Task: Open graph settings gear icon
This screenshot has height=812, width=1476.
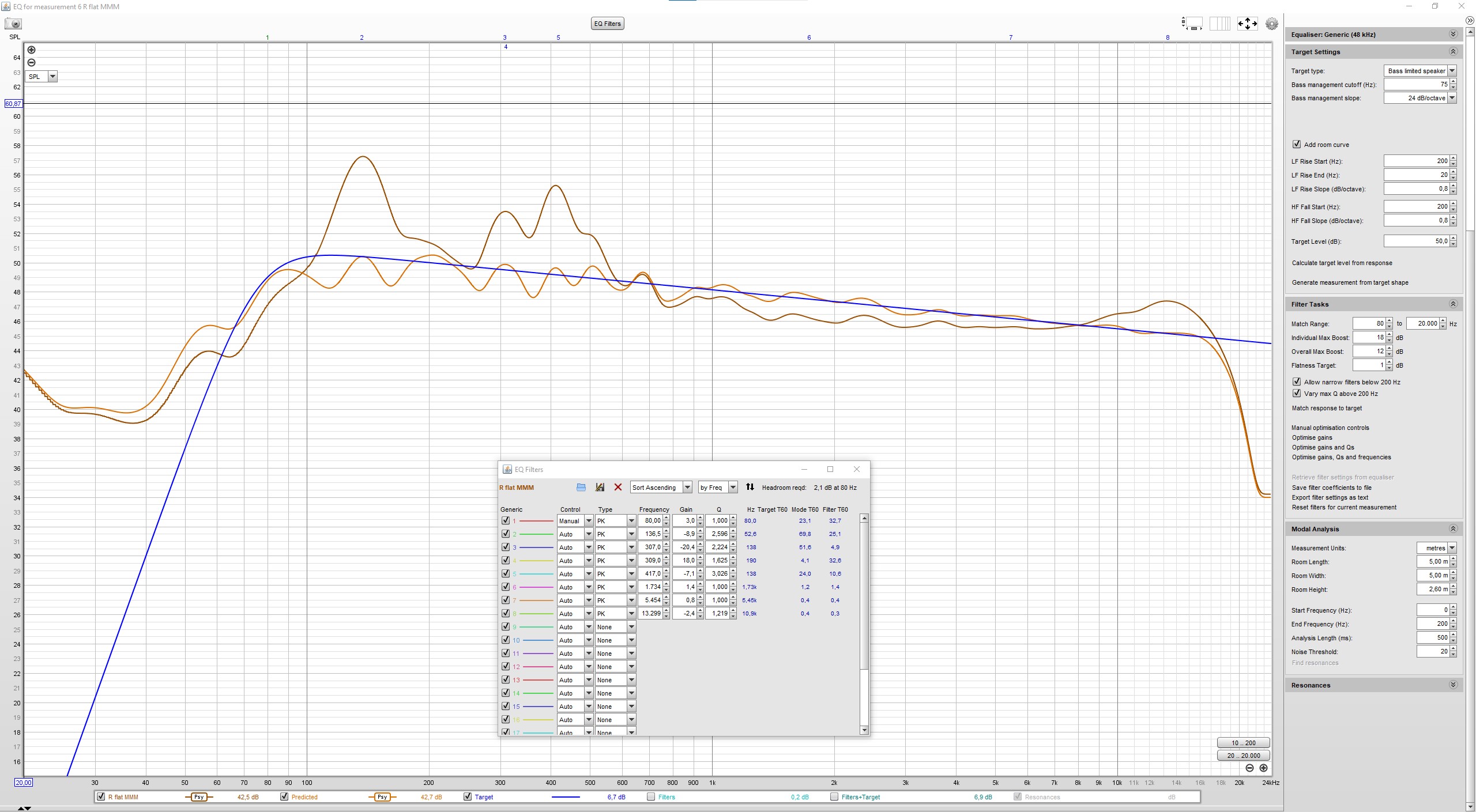Action: [x=1271, y=24]
